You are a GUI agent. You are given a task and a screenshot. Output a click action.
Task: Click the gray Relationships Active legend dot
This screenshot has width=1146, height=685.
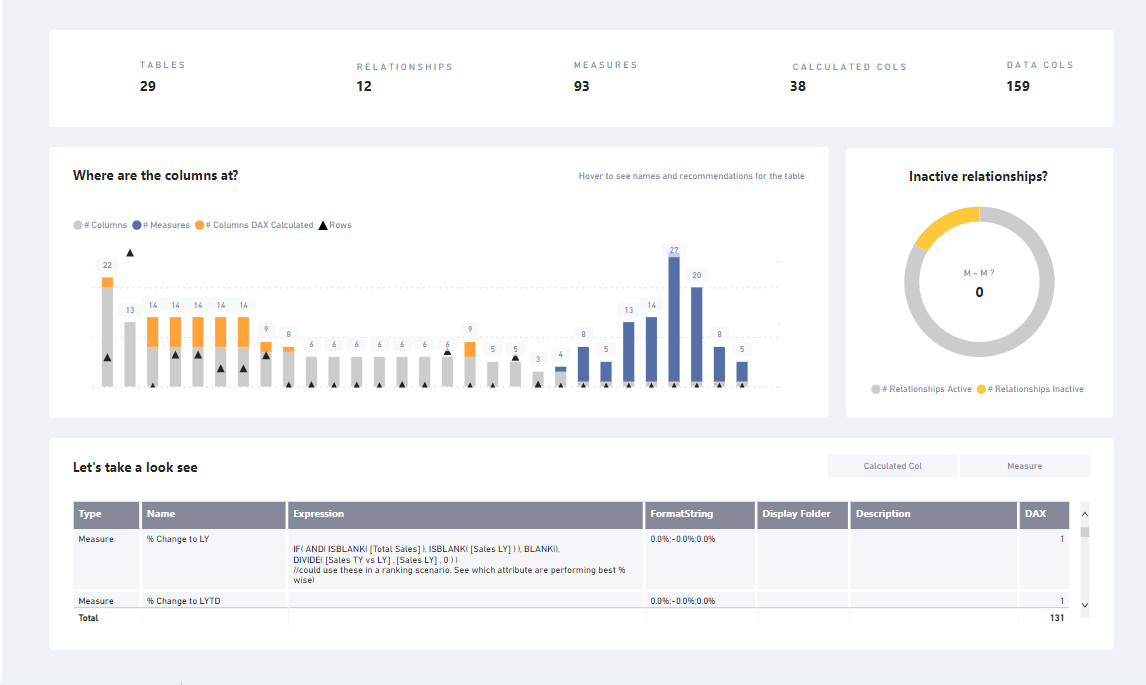point(876,389)
